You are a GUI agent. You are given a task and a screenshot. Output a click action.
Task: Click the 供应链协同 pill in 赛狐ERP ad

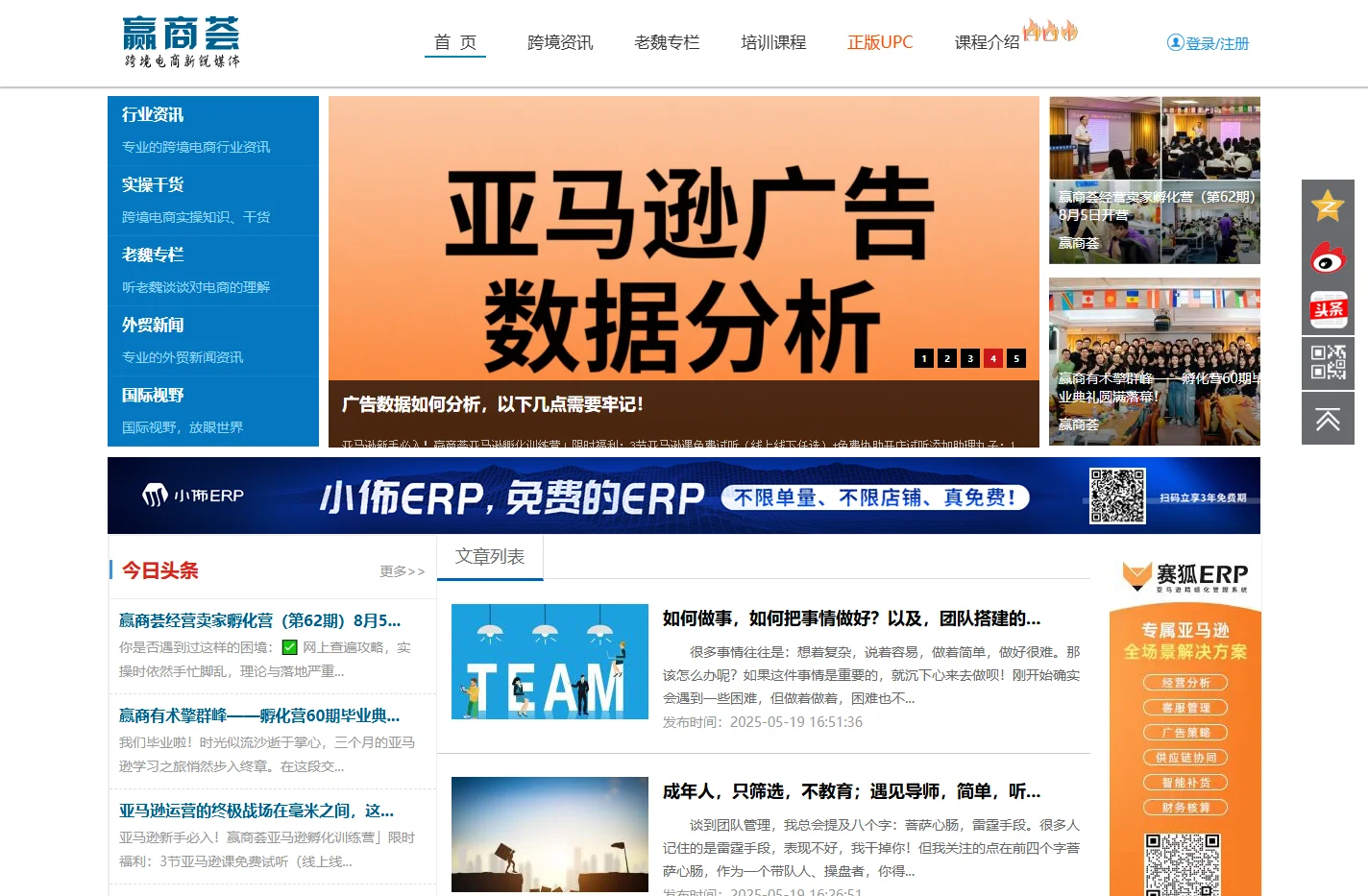(x=1185, y=758)
